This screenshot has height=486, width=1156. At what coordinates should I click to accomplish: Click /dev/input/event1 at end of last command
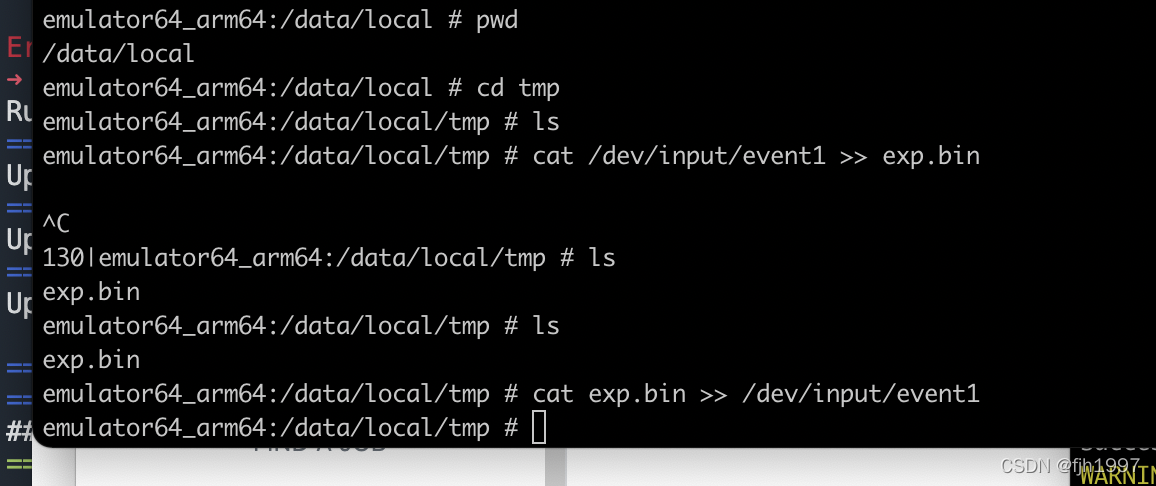860,394
